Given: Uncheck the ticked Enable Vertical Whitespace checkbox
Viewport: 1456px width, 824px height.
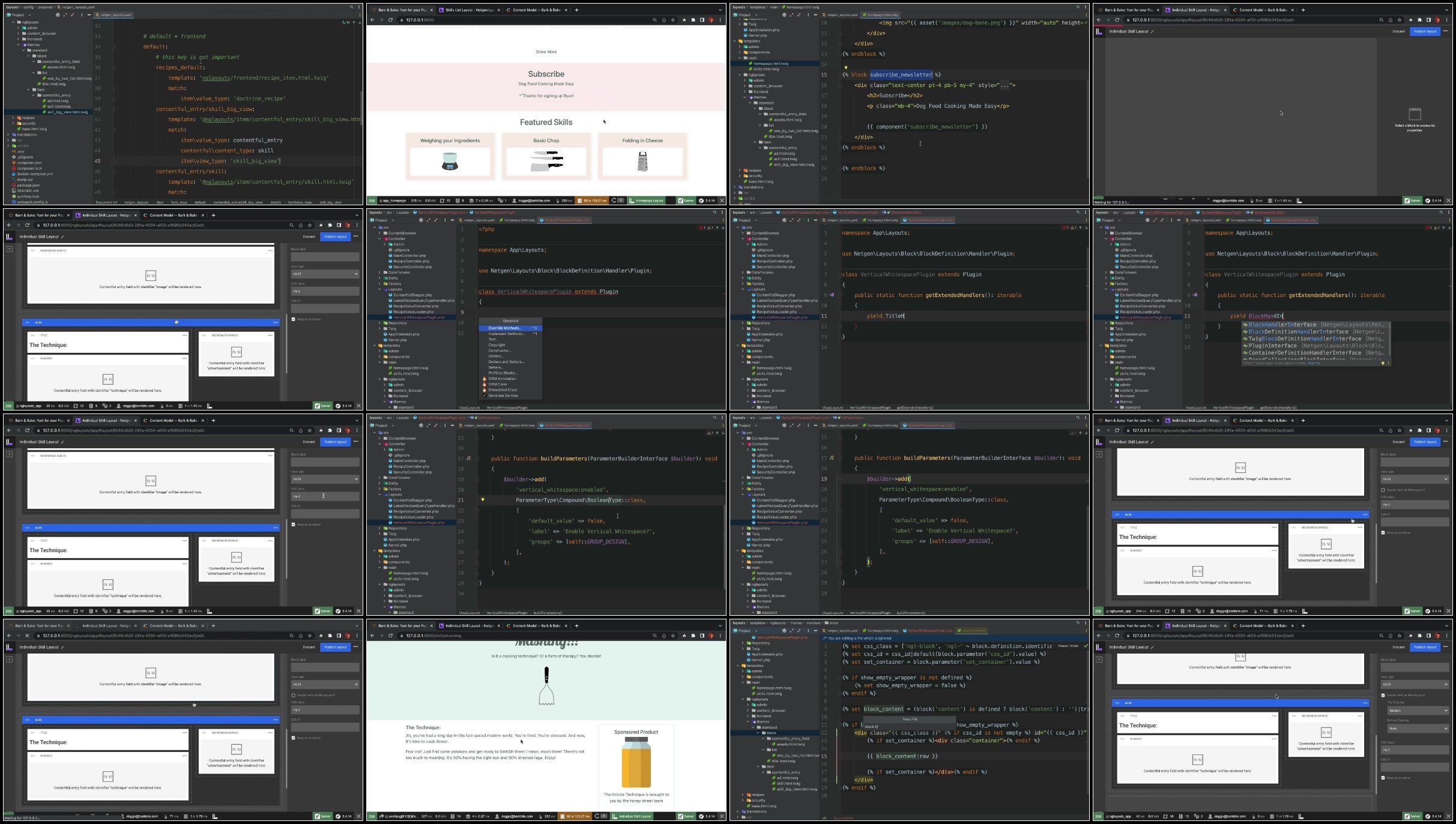Looking at the screenshot, I should [1383, 695].
